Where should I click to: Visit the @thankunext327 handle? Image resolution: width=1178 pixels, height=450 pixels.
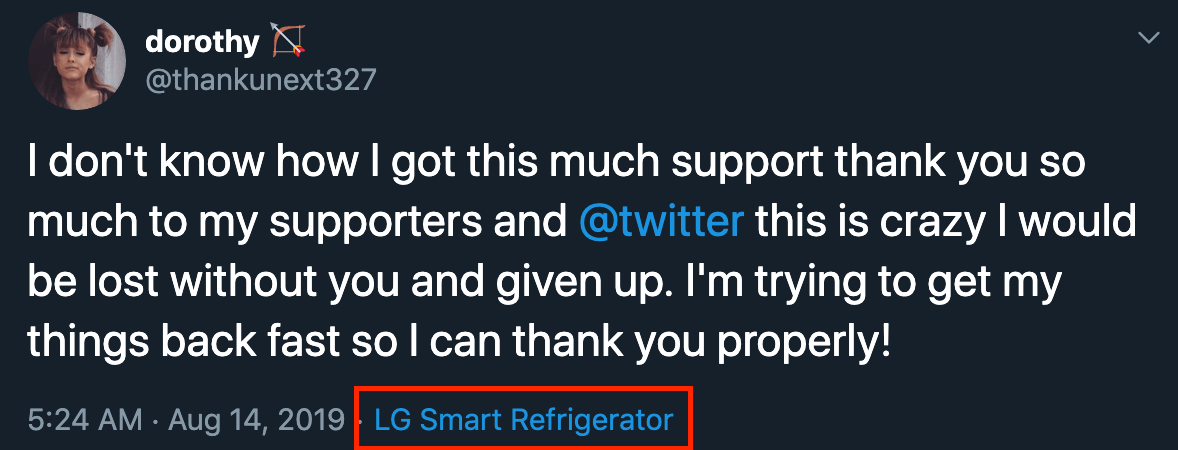[261, 79]
